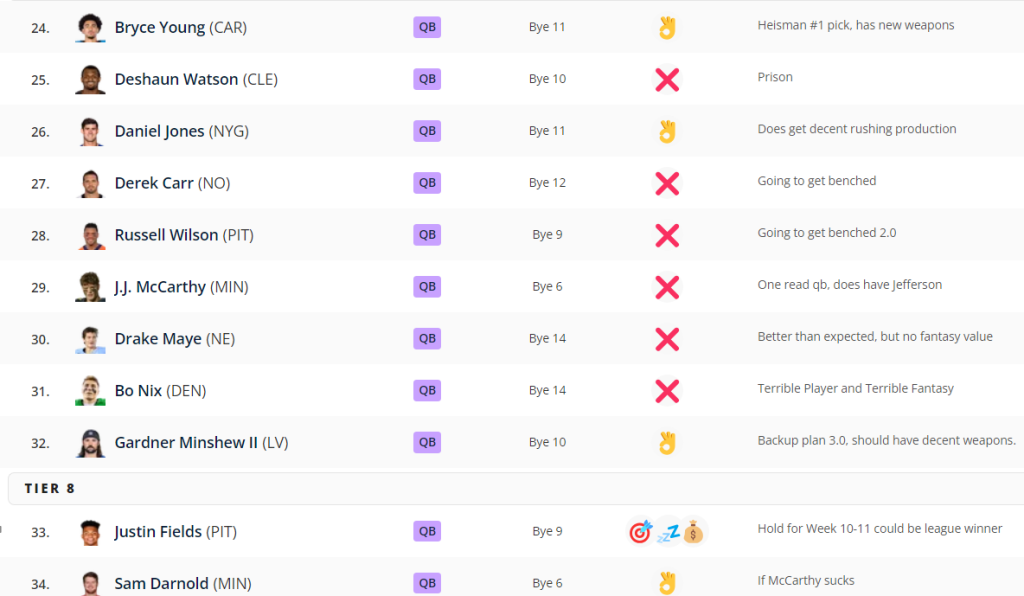1024x596 pixels.
Task: Select the Bye 14 cell for Drake Maye
Action: 547,338
